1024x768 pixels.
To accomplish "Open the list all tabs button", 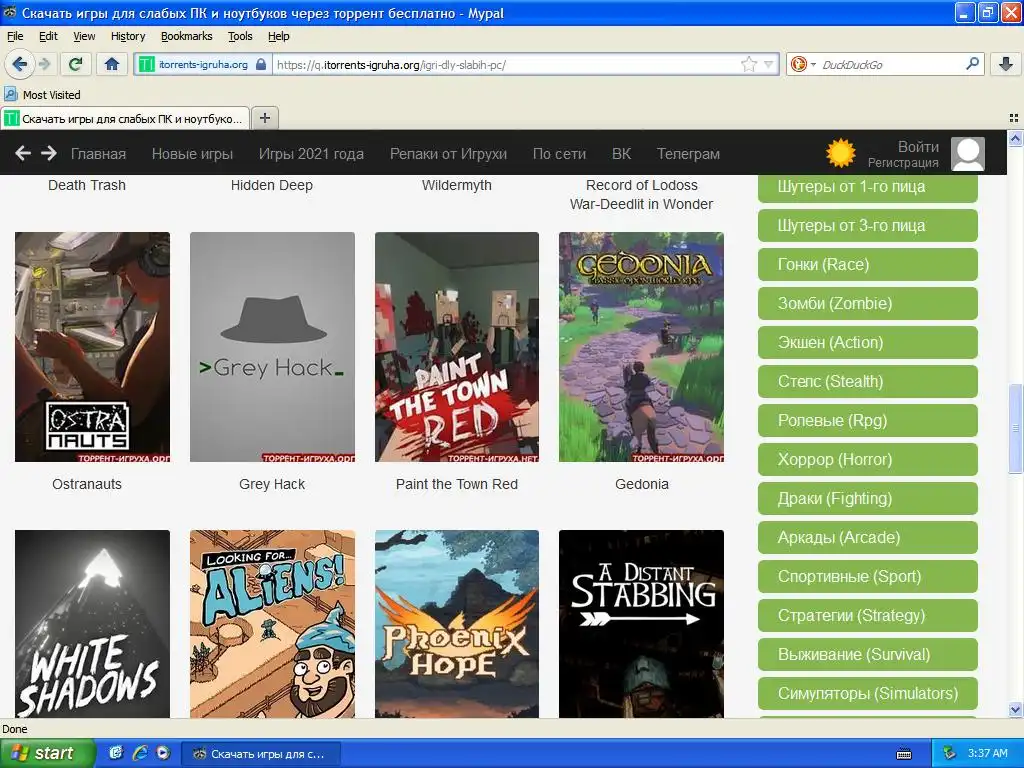I will 1014,118.
